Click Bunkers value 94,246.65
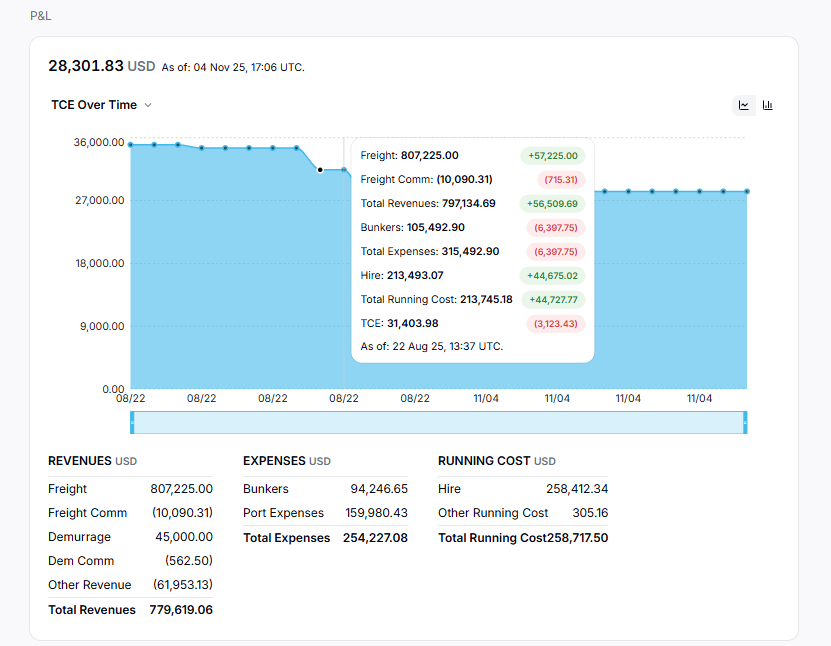The width and height of the screenshot is (831, 646). pyautogui.click(x=379, y=489)
